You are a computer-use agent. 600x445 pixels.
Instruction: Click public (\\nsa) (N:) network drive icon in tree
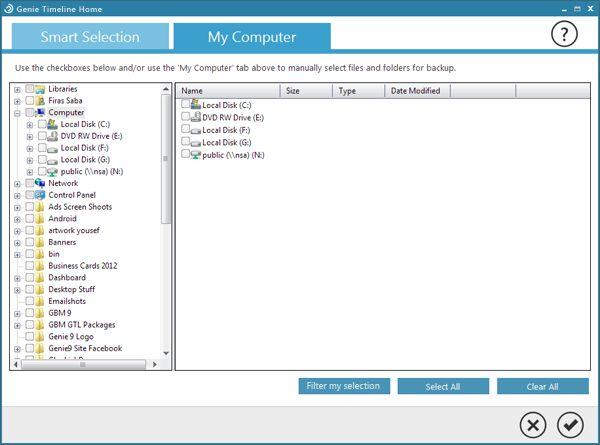[52, 172]
